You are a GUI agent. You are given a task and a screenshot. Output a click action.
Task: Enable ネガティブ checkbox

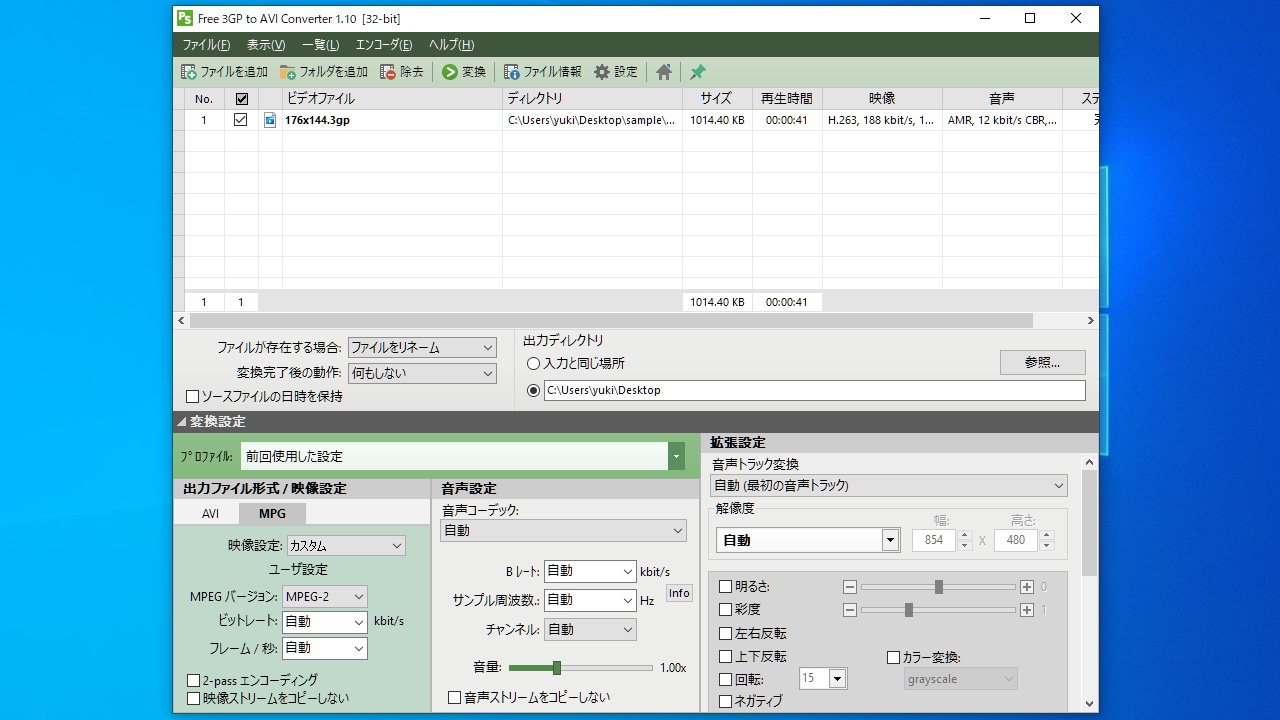pyautogui.click(x=726, y=701)
